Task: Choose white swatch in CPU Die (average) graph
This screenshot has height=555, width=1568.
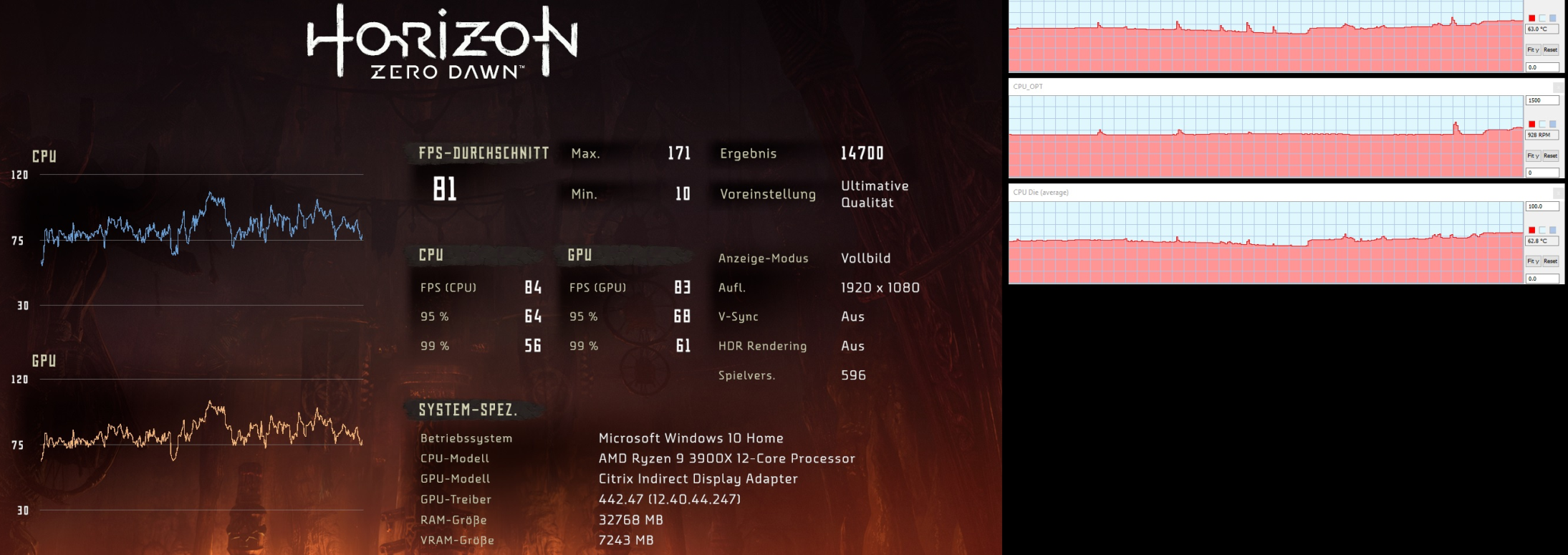Action: [1542, 230]
